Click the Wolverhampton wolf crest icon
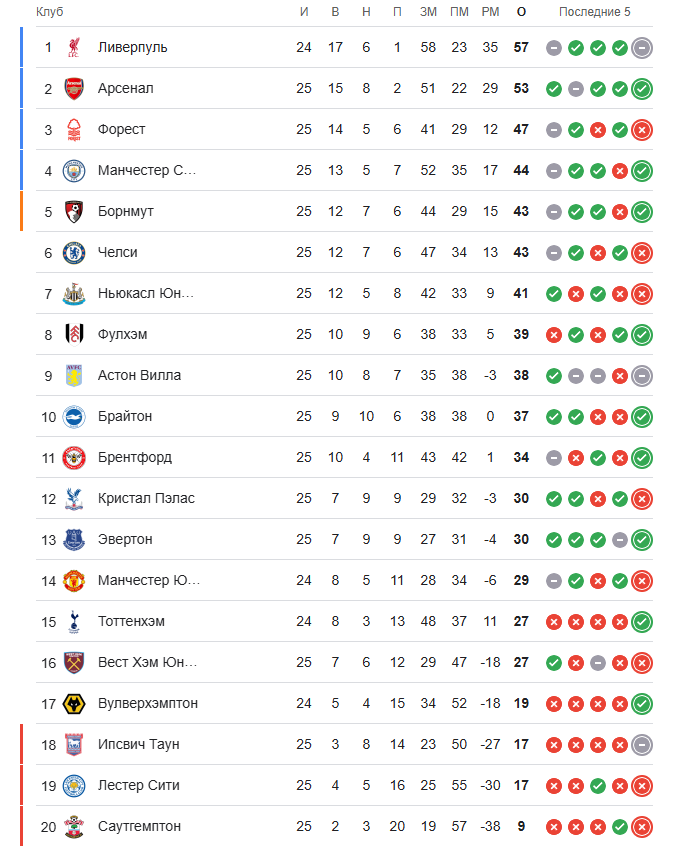 click(75, 703)
